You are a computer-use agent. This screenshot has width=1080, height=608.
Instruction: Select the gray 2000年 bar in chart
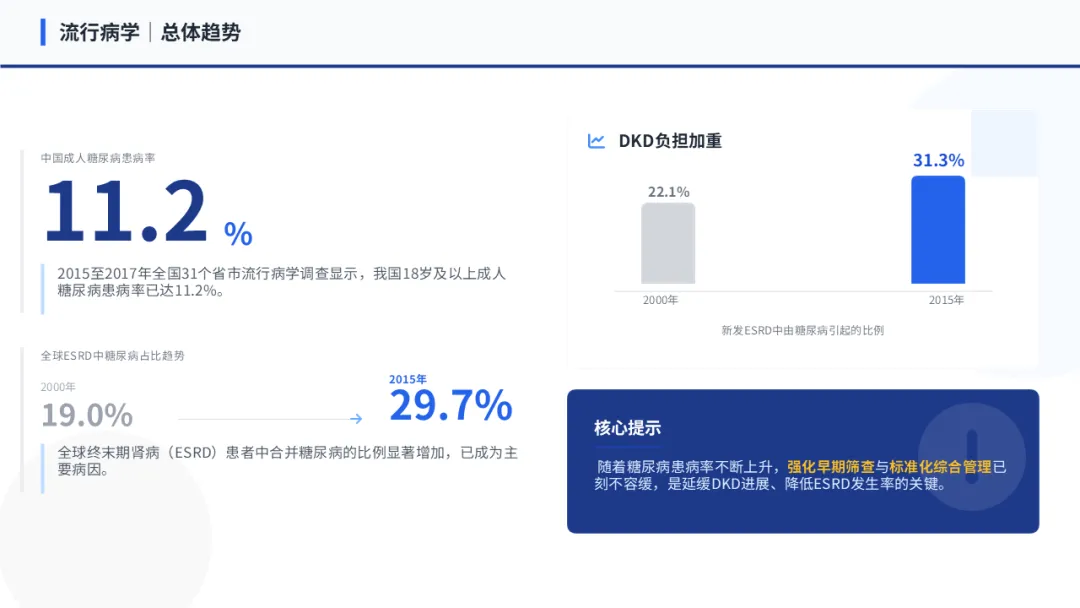(x=668, y=243)
